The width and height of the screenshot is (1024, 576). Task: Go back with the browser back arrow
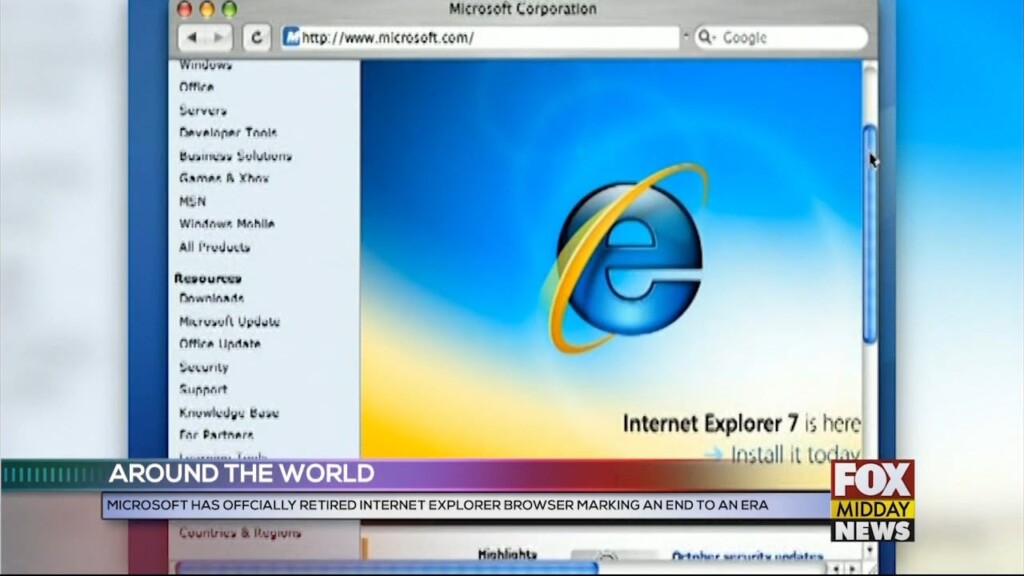[x=192, y=38]
